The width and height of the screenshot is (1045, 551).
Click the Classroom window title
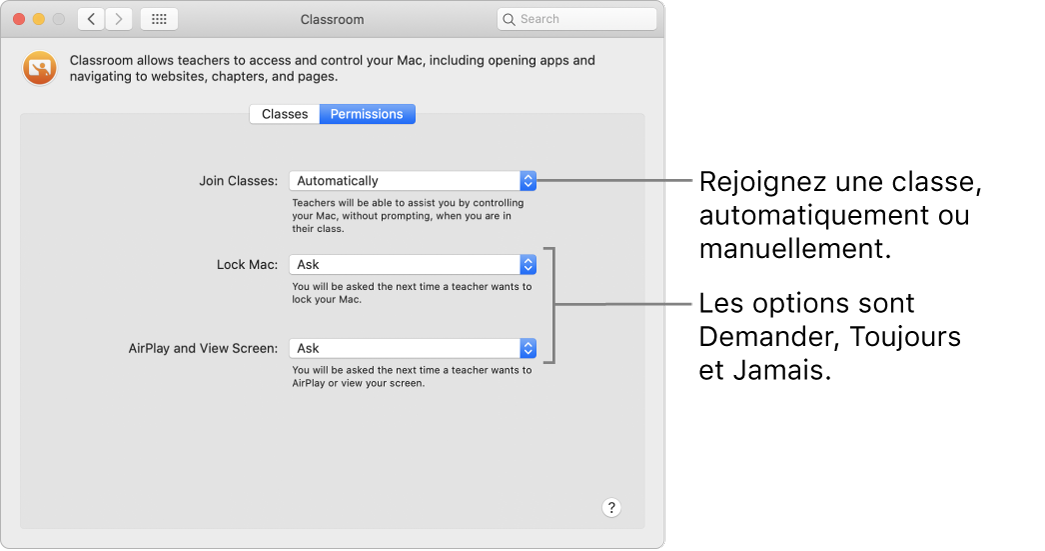coord(332,19)
